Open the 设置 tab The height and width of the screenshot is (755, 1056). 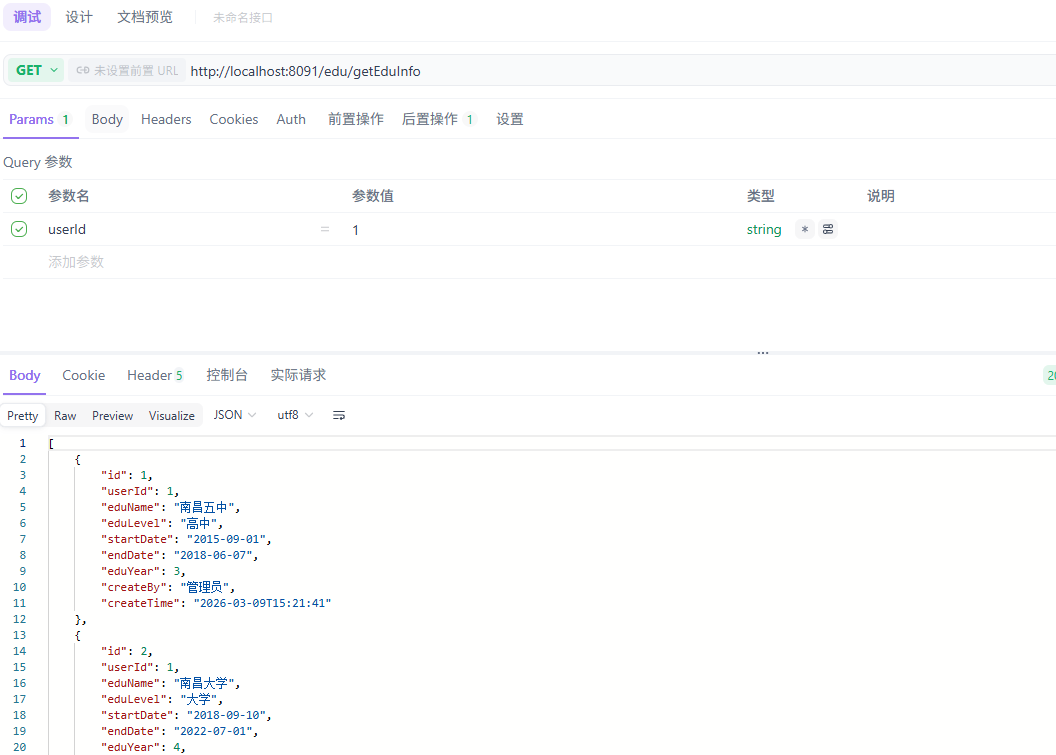510,119
